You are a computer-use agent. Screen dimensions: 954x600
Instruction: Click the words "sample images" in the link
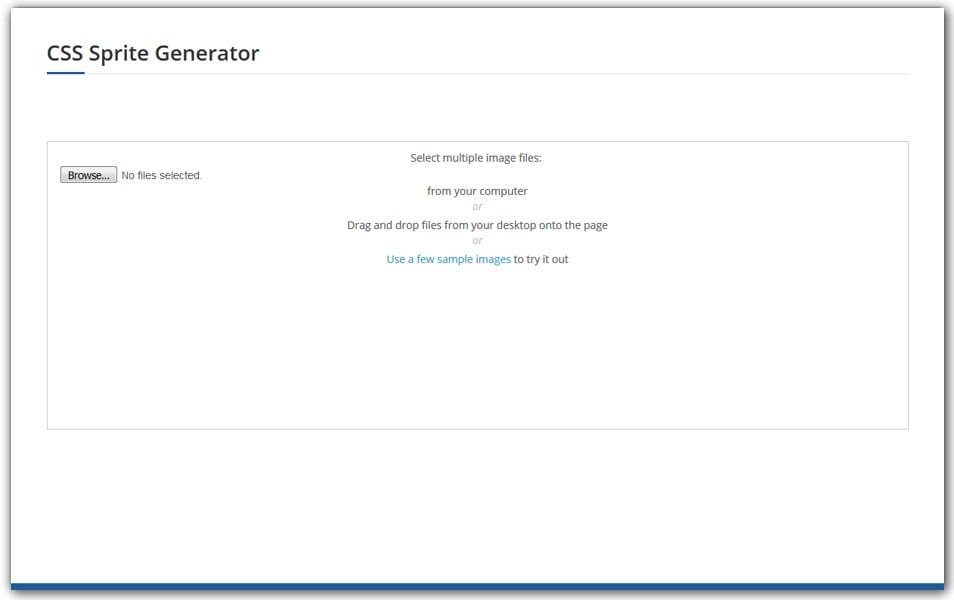pyautogui.click(x=474, y=259)
